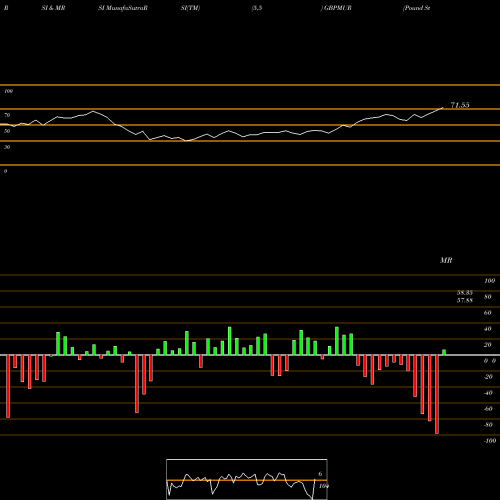
Task: Click the 30 axis label of RSI panel
Action: click(x=7, y=147)
